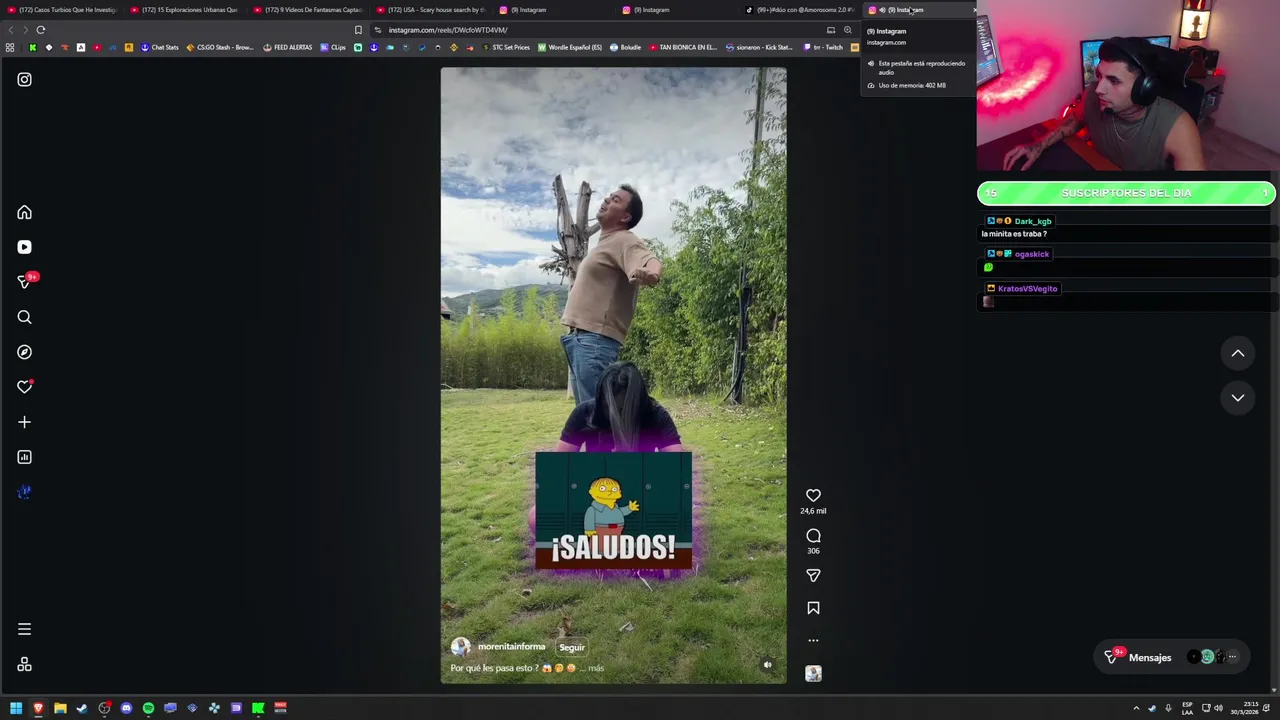Unmute the reel with the speaker button
Image resolution: width=1280 pixels, height=720 pixels.
pyautogui.click(x=767, y=665)
